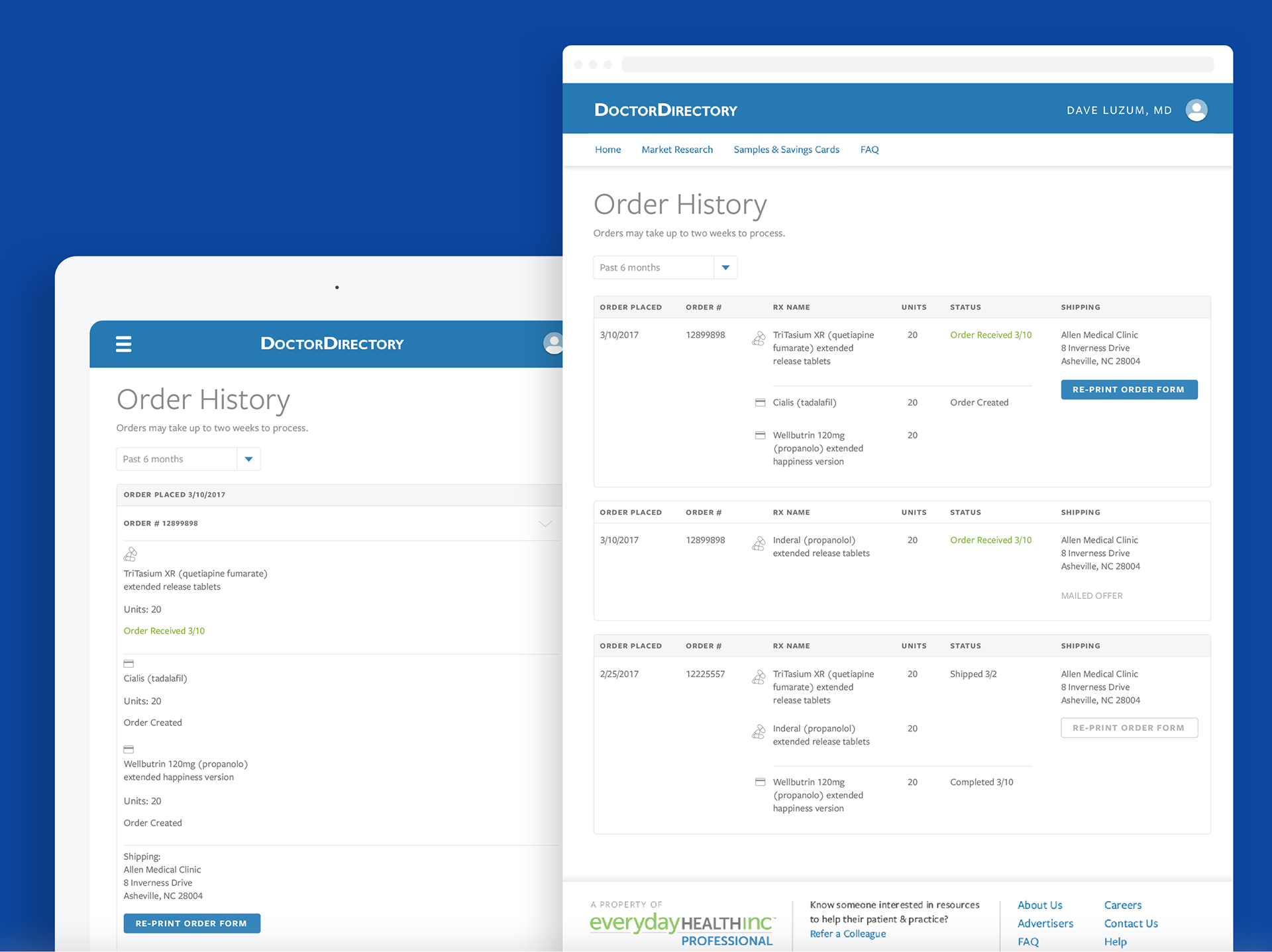This screenshot has width=1272, height=952.
Task: Click Order Received 3/10 in tablet view
Action: (164, 631)
